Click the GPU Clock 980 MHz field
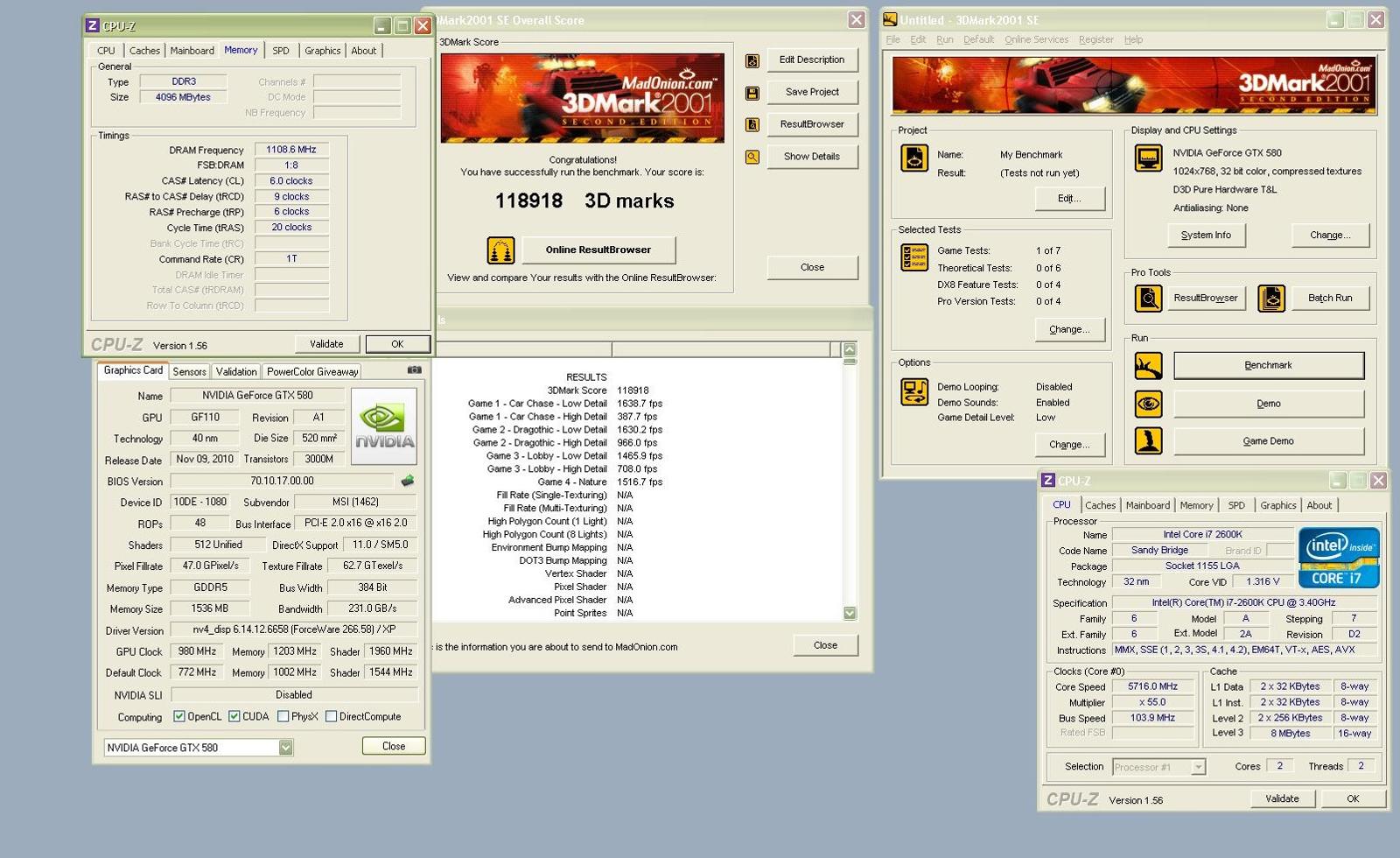 pos(197,651)
